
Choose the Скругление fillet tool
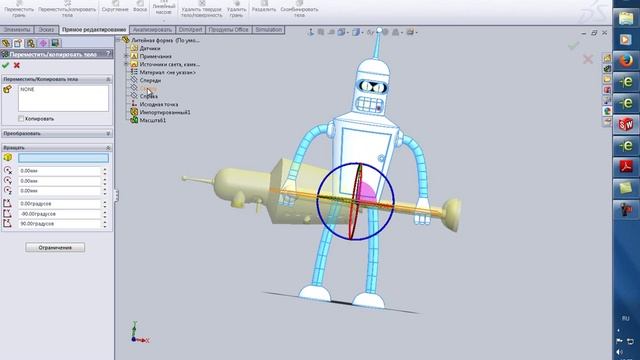[115, 7]
